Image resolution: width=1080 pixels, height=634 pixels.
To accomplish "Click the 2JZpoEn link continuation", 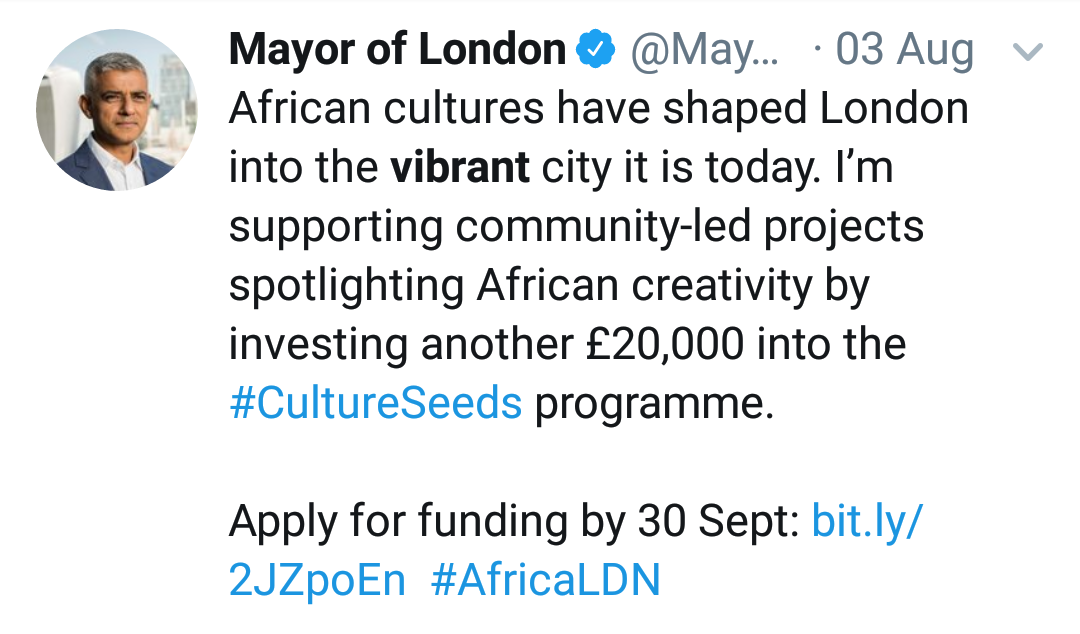I will (x=317, y=580).
